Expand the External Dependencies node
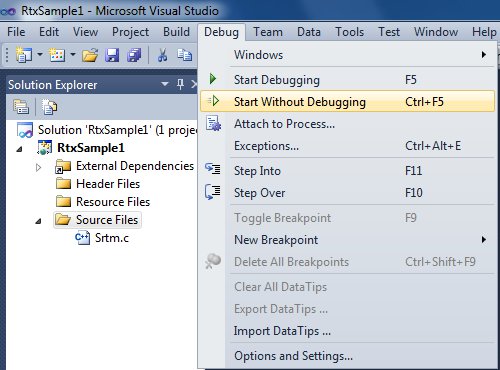Viewport: 500px width, 370px height. [x=38, y=167]
